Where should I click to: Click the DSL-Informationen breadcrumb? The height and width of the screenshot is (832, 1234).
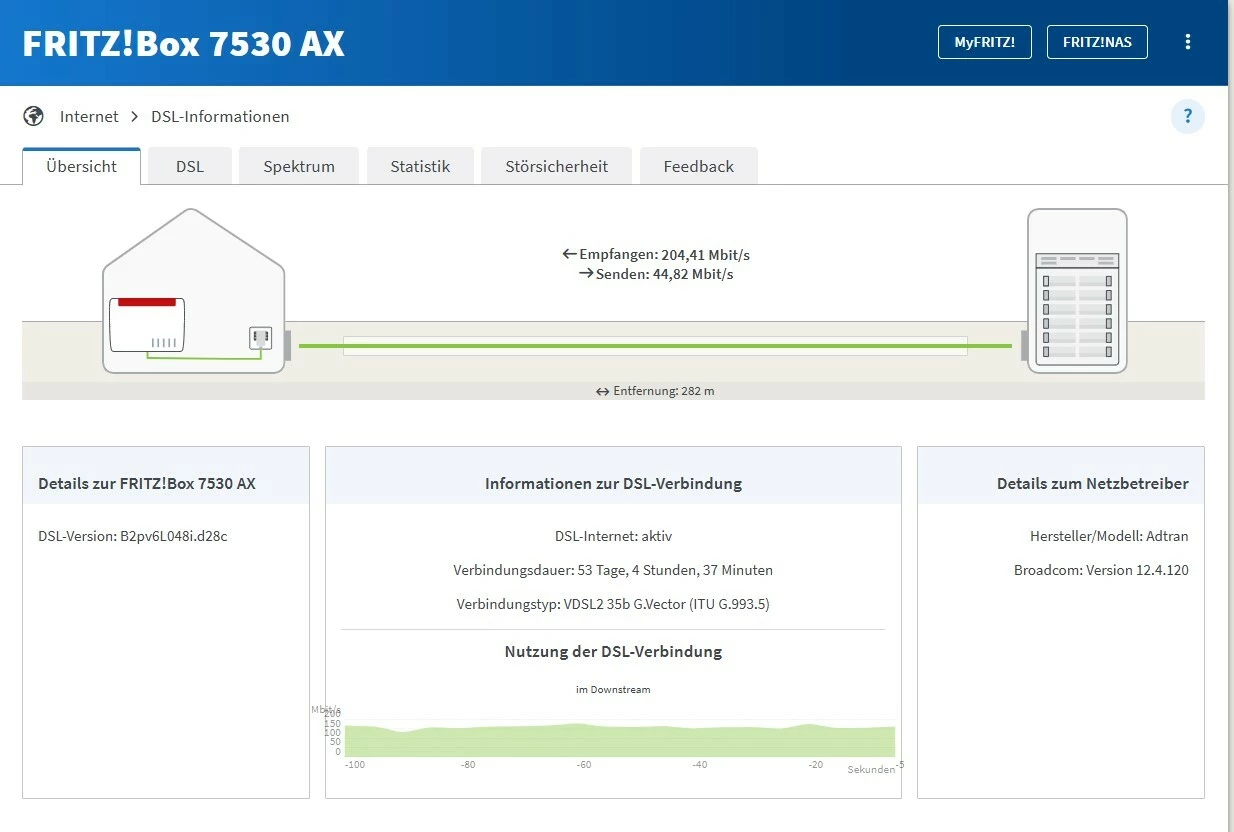coord(220,116)
